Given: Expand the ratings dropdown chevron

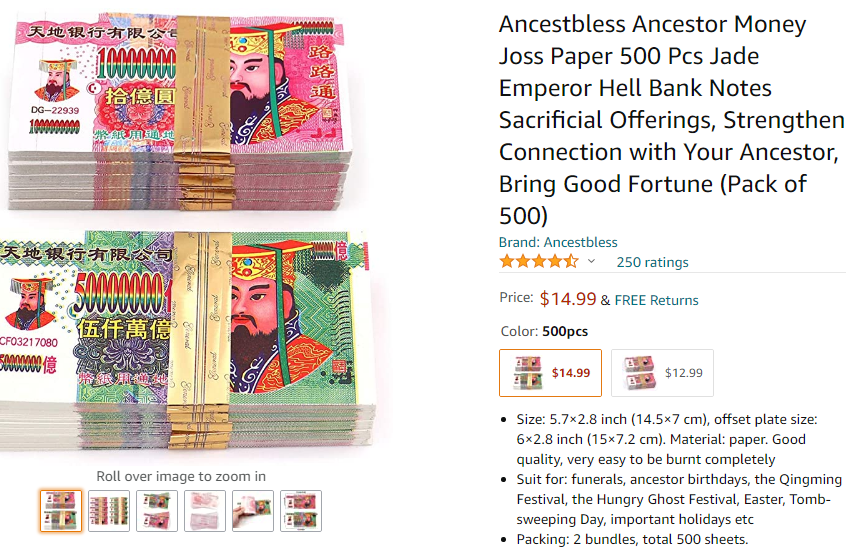Looking at the screenshot, I should click(591, 262).
